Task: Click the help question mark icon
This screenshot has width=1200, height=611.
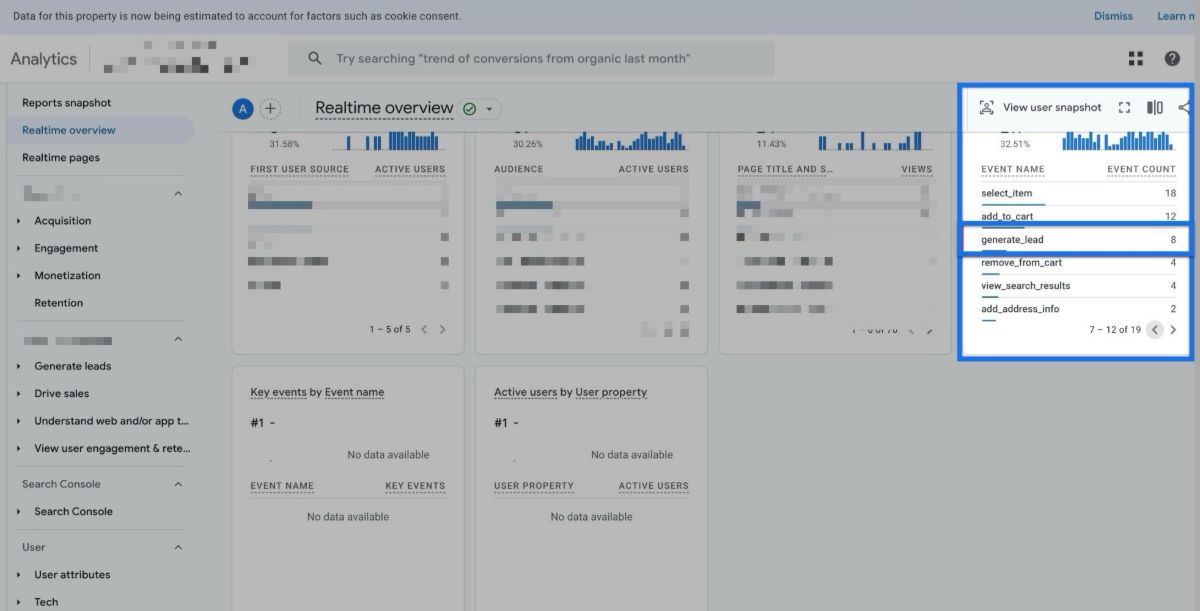Action: (x=1172, y=59)
